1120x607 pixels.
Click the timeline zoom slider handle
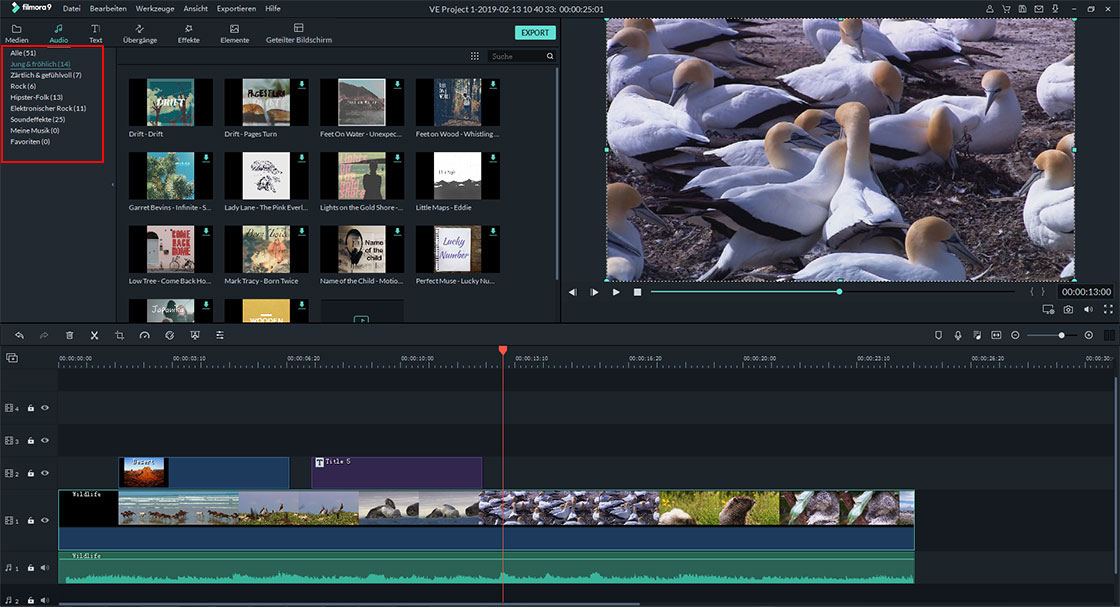[1061, 335]
